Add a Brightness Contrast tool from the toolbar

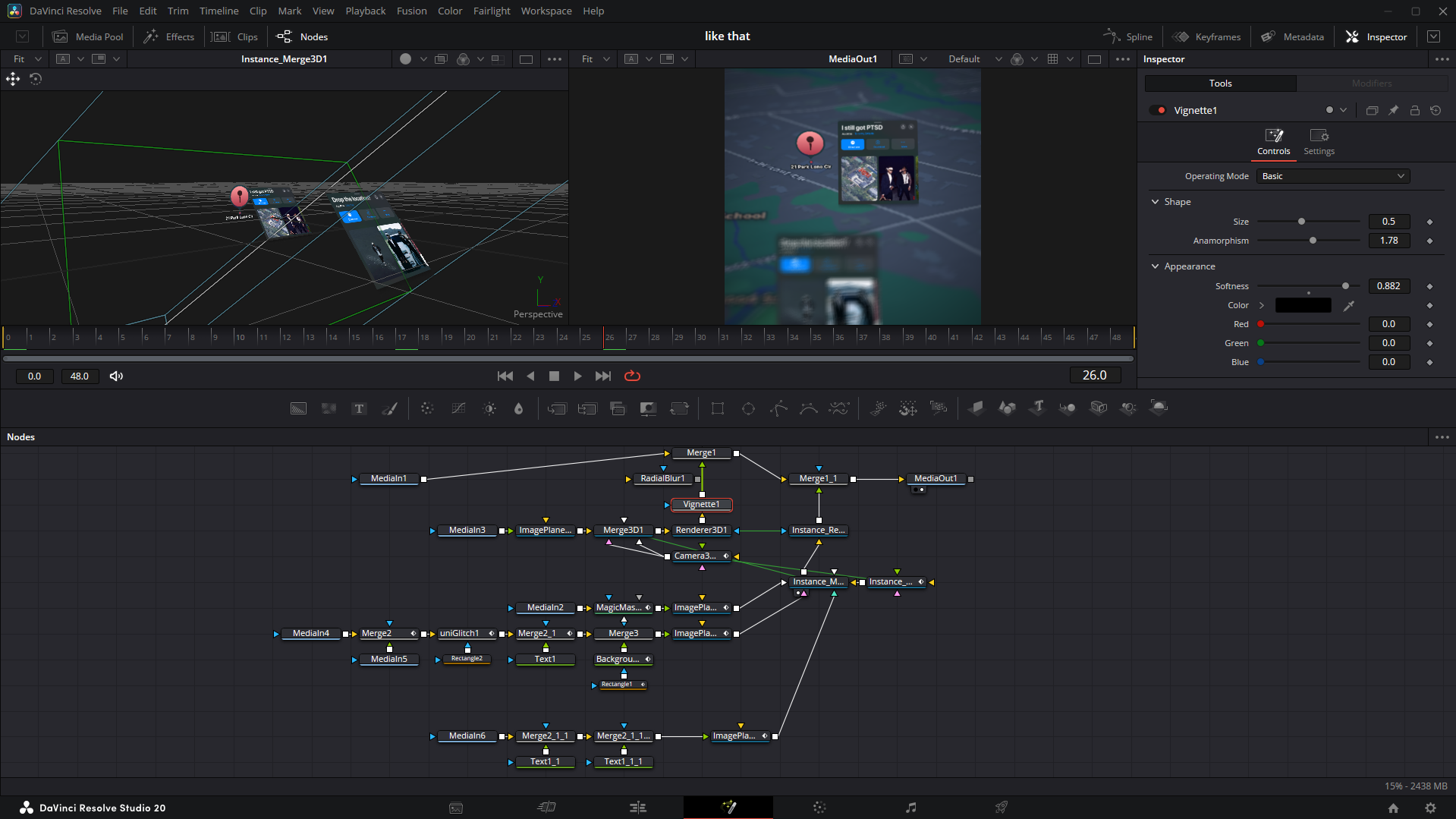pyautogui.click(x=489, y=408)
